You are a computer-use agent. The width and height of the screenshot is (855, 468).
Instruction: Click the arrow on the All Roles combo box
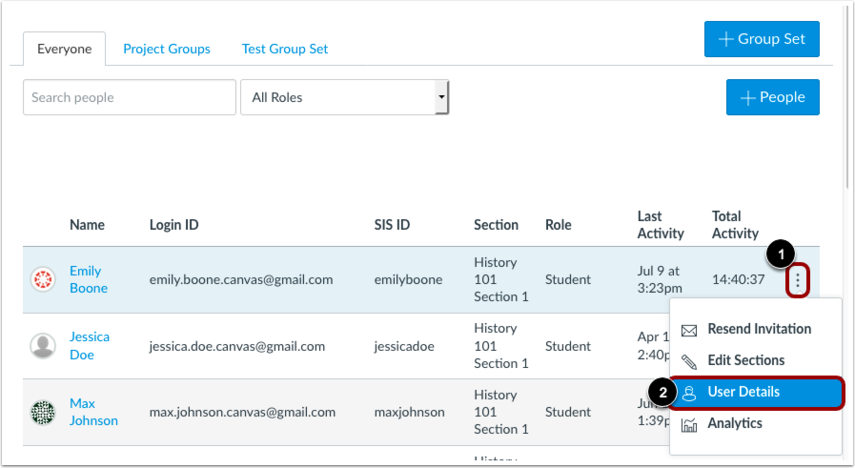[x=441, y=97]
